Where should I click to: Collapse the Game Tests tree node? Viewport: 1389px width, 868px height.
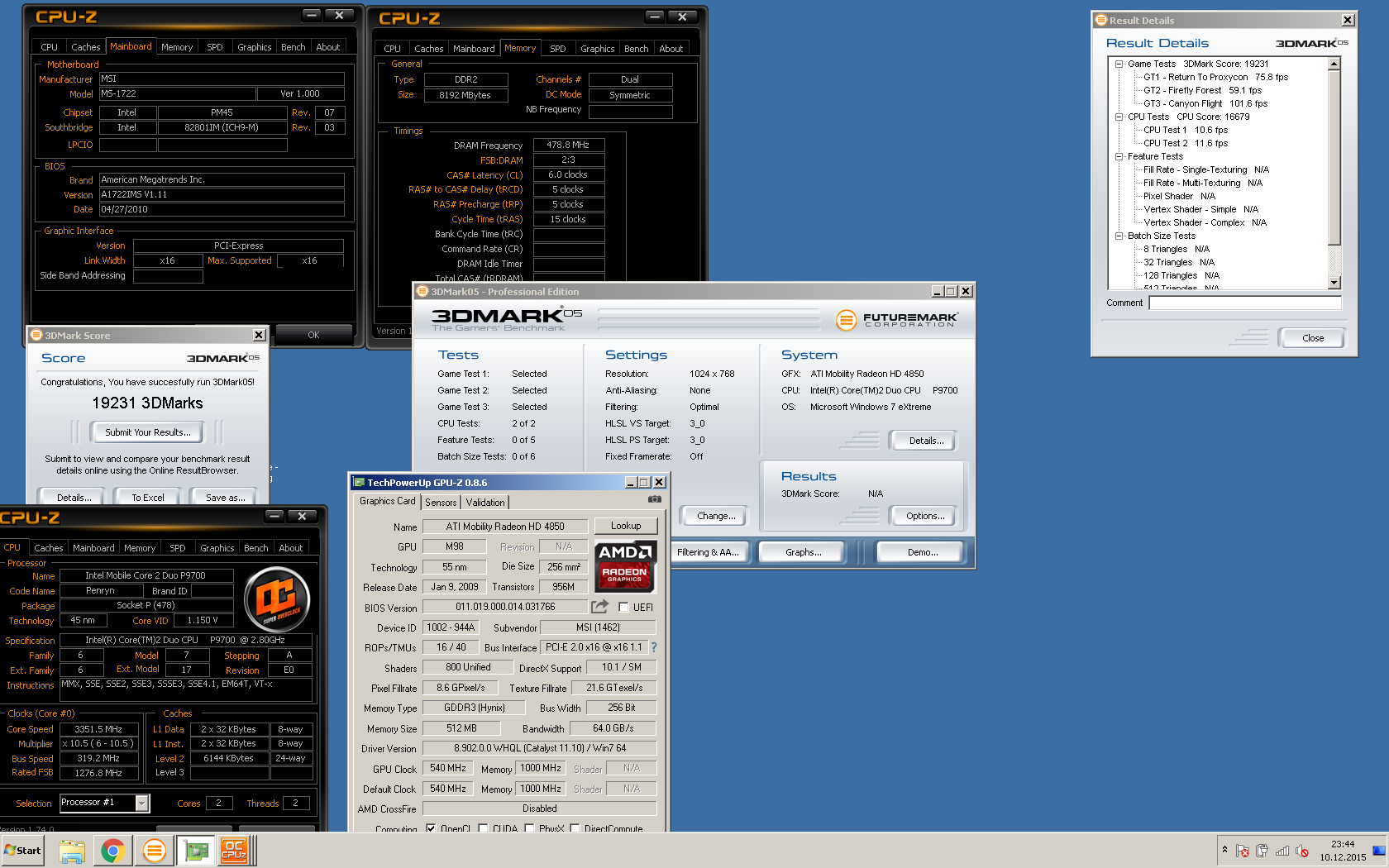point(1119,64)
